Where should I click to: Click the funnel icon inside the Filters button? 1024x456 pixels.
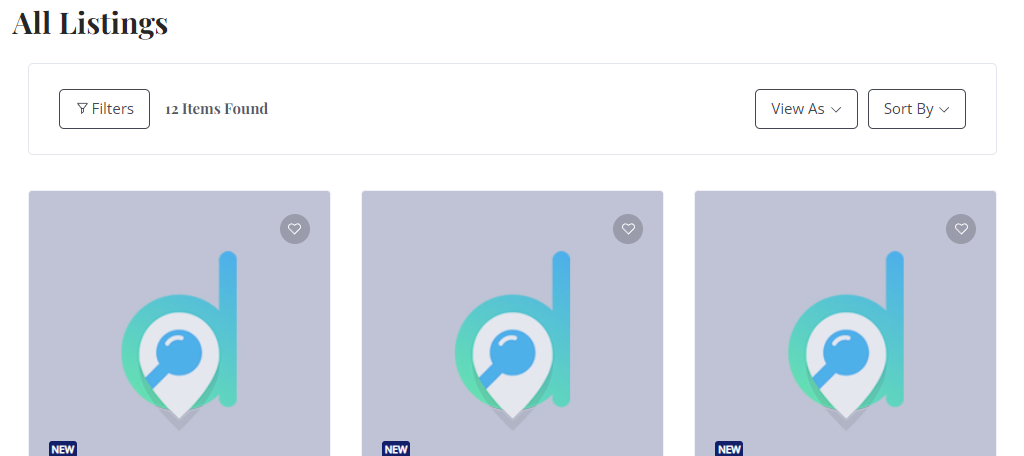[x=82, y=108]
